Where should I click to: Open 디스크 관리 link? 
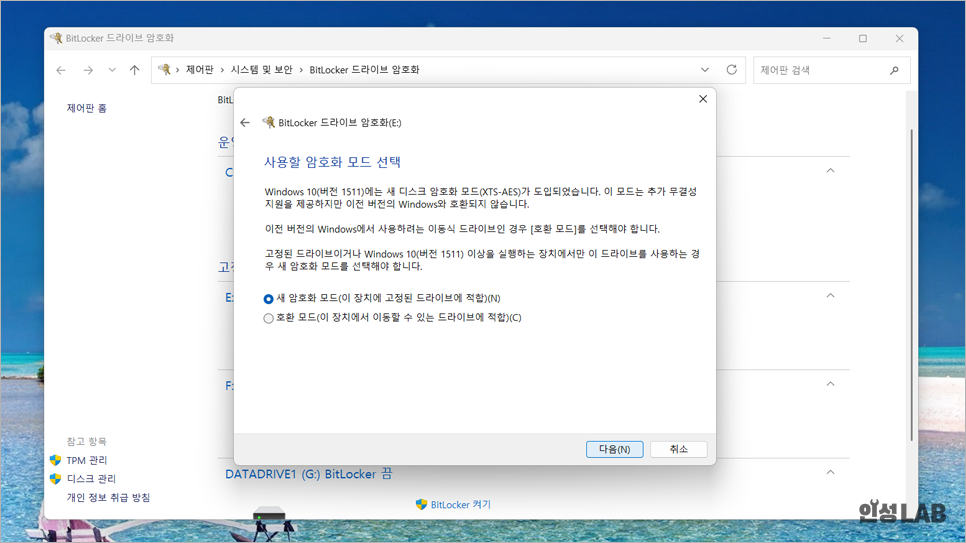point(91,479)
